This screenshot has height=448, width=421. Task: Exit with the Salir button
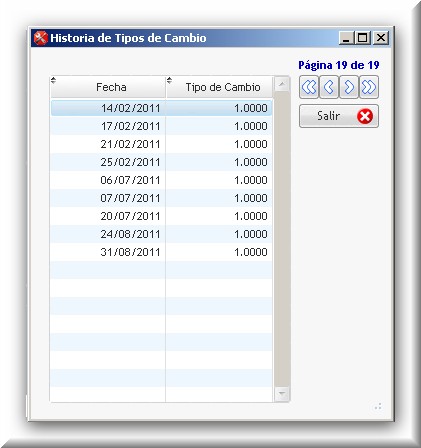click(339, 116)
